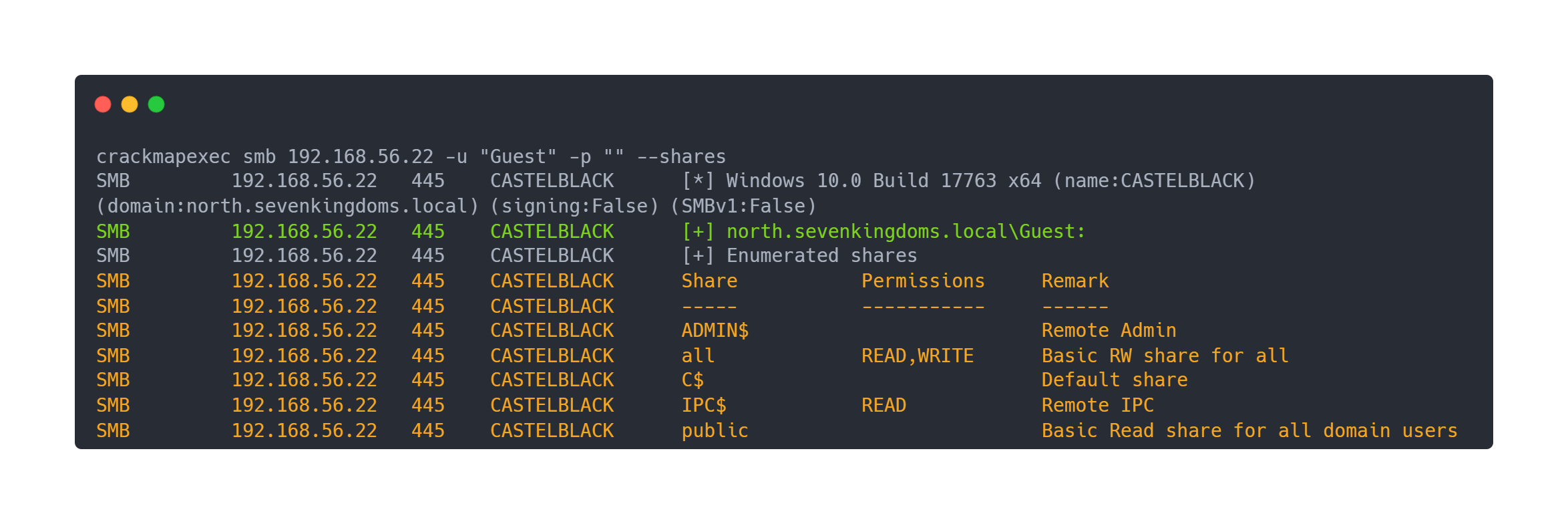Click the yellow minimize window button
Screen dimensions: 1568x524
130,104
